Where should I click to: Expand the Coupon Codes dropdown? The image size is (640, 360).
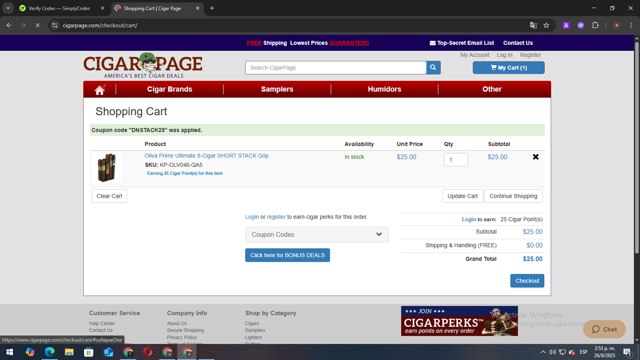317,235
